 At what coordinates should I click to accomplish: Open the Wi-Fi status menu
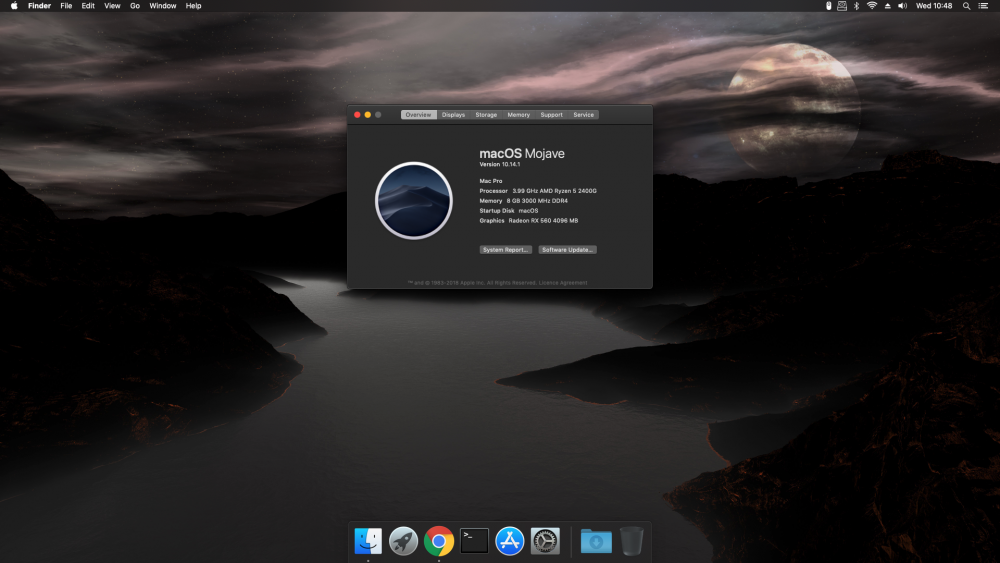[x=872, y=6]
